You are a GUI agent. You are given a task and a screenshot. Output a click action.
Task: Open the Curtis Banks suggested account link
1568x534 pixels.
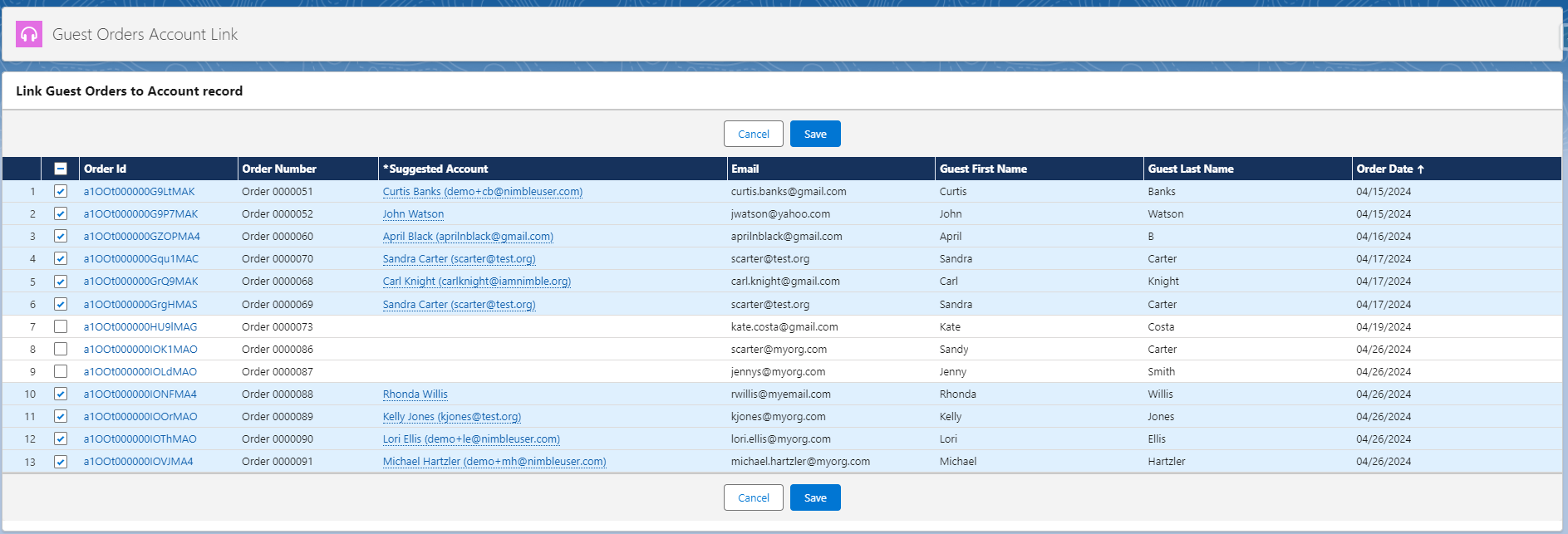[x=482, y=191]
